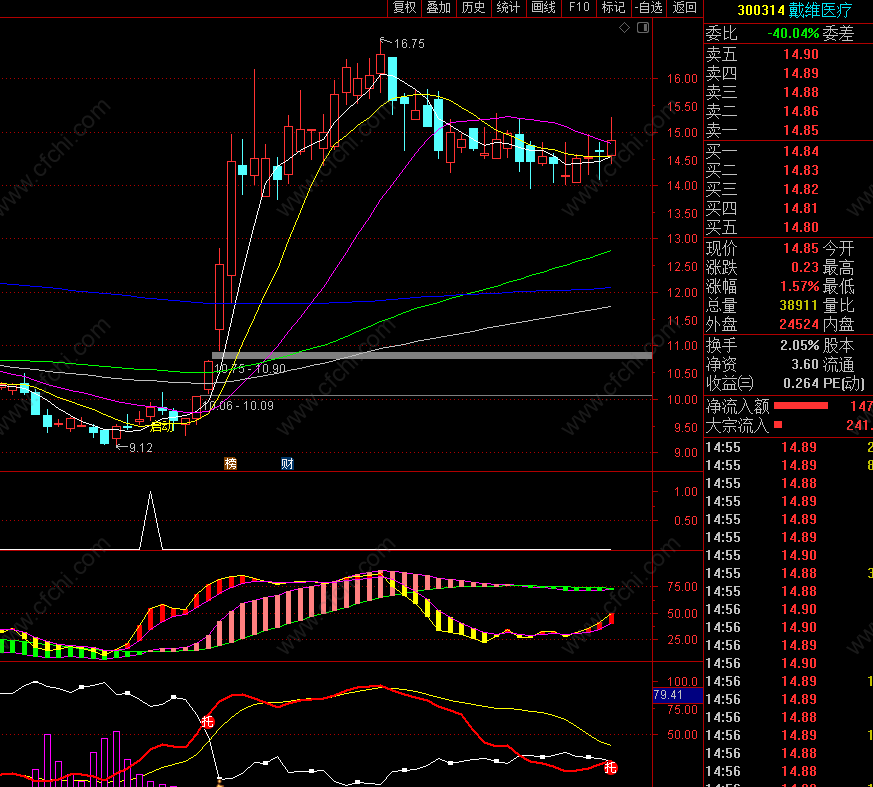The height and width of the screenshot is (787, 873).
Task: Toggle -自选 to remove from watchlist
Action: tap(649, 8)
